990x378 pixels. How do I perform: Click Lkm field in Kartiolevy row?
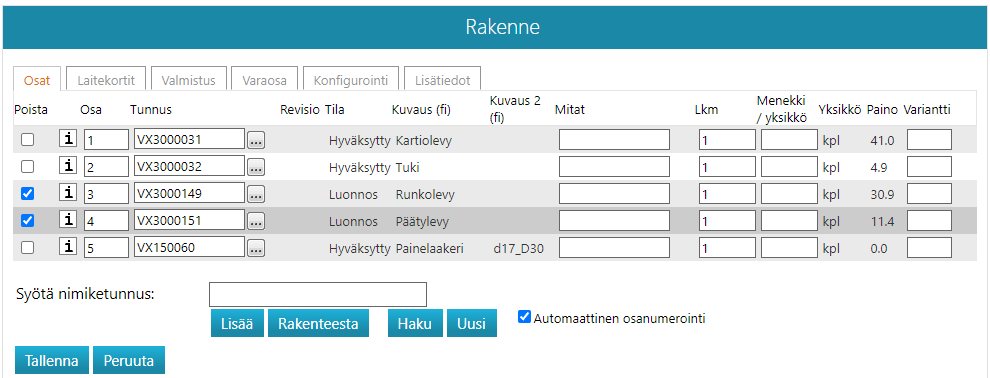tap(727, 139)
